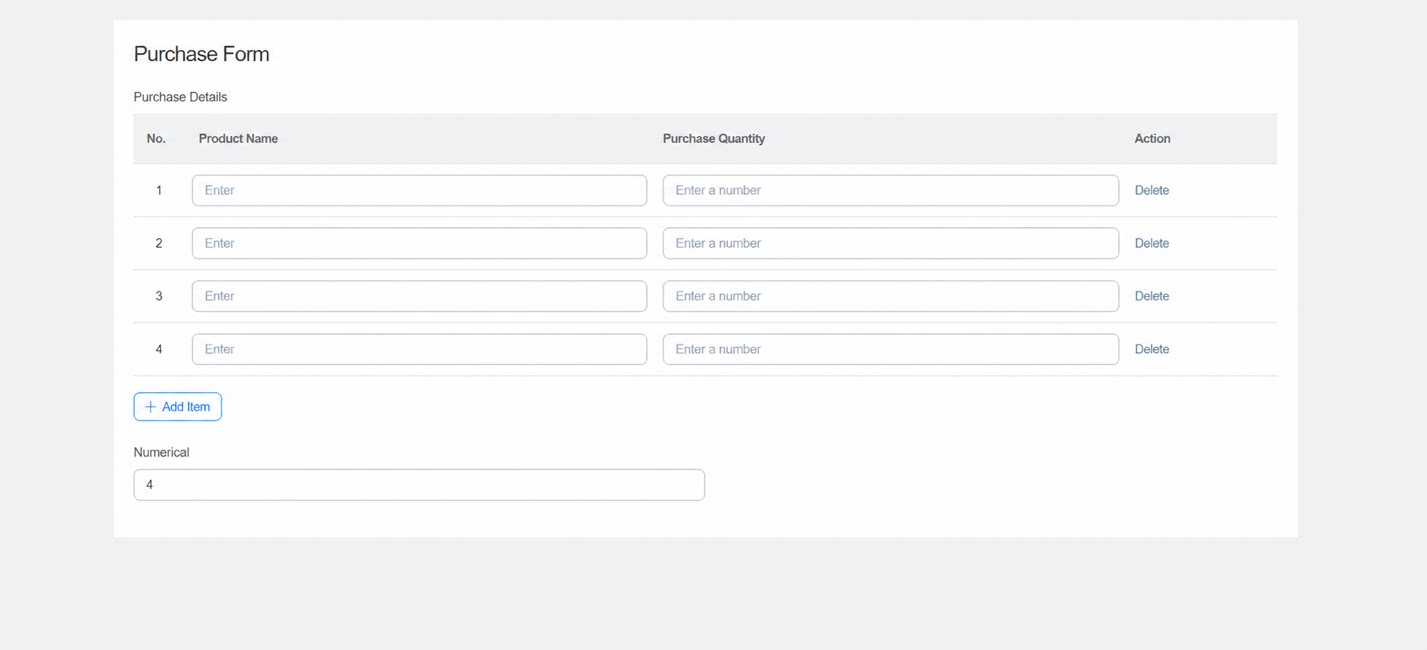1427x650 pixels.
Task: Select the Purchase Quantity field in row 3
Action: [891, 296]
